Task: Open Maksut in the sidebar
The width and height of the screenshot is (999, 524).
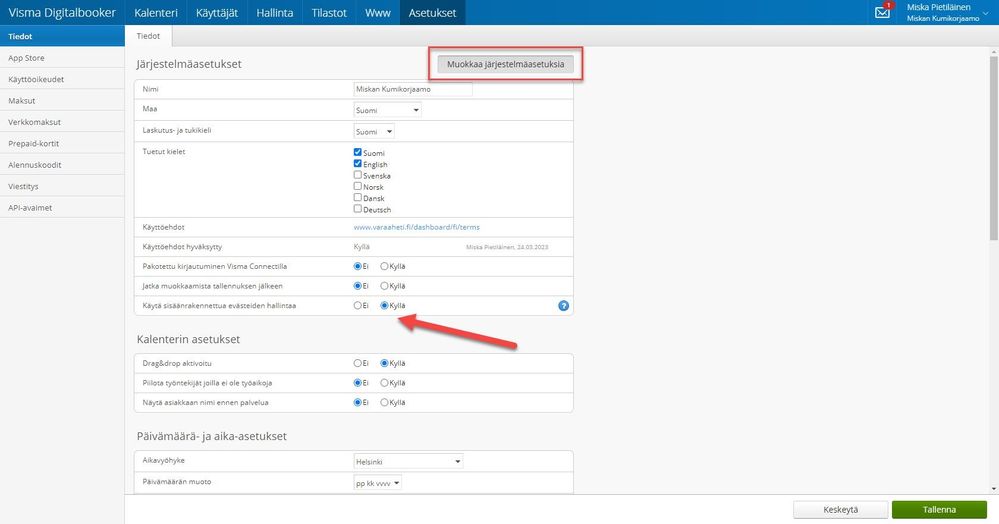Action: 62,101
